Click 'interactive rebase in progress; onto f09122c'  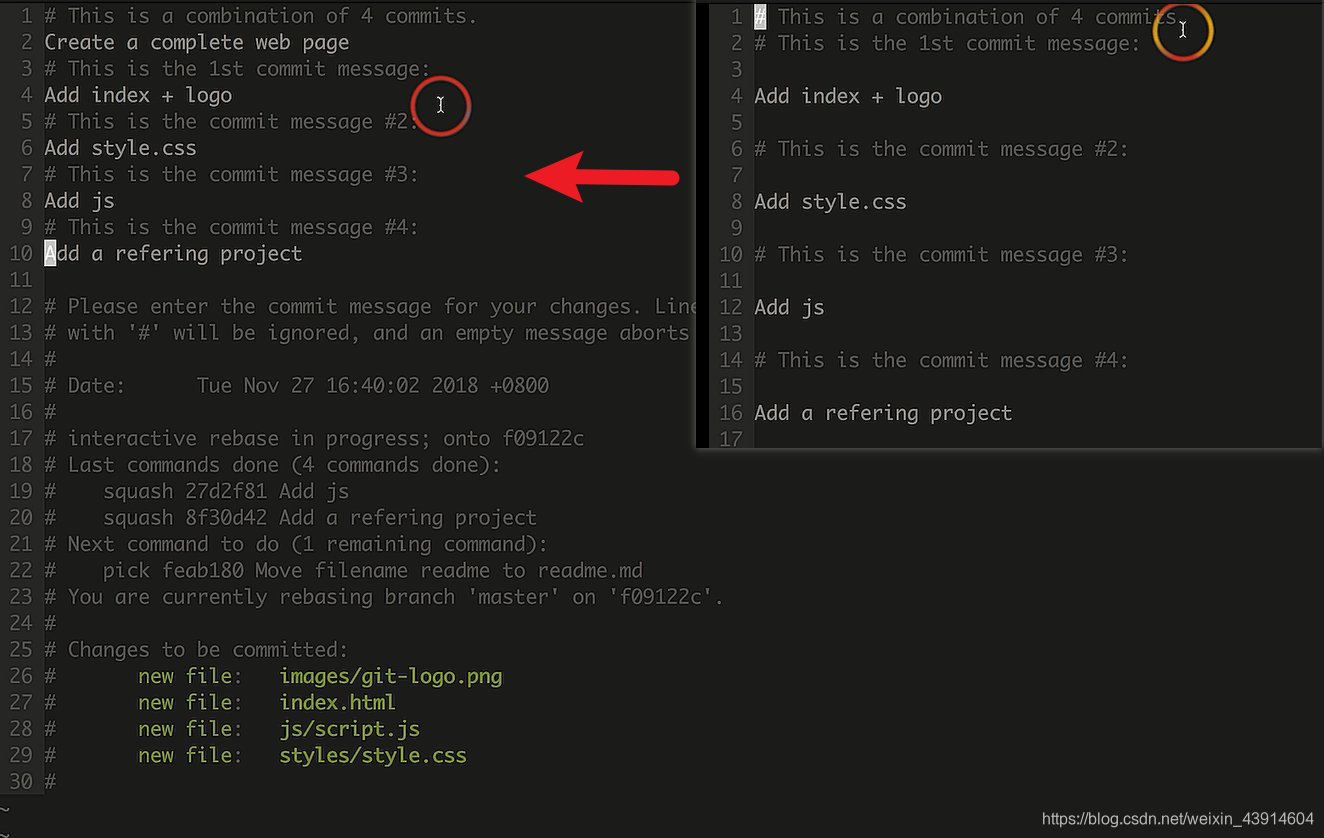[x=325, y=439]
